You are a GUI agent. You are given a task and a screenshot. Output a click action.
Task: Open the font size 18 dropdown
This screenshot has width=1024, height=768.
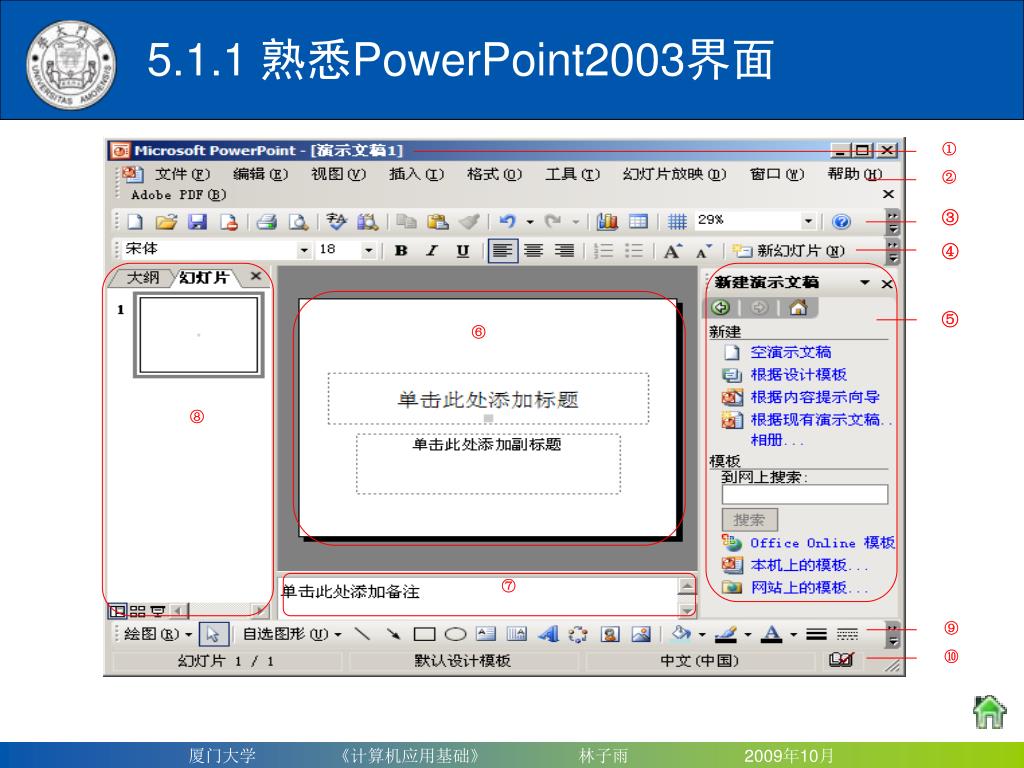(x=369, y=251)
